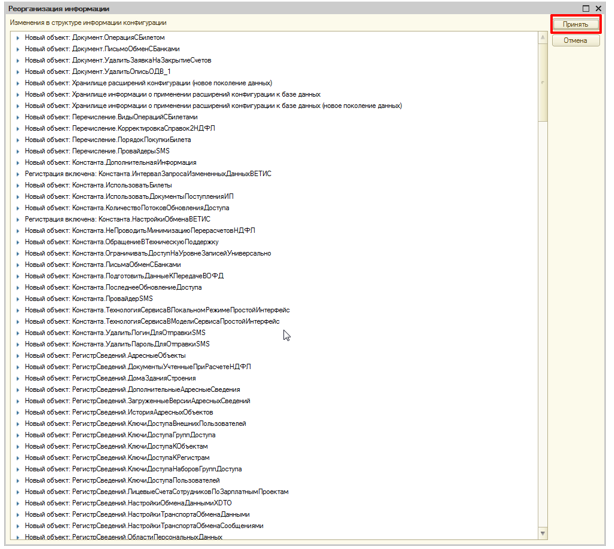614x549 pixels.
Task: Expand the Перечисление.ПровайдерыSMS node
Action: pyautogui.click(x=19, y=150)
